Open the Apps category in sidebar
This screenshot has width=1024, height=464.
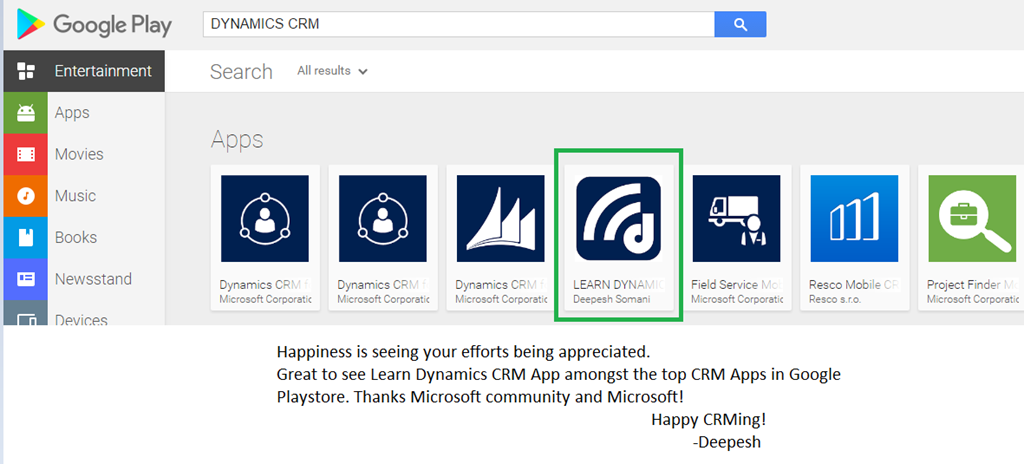[72, 113]
